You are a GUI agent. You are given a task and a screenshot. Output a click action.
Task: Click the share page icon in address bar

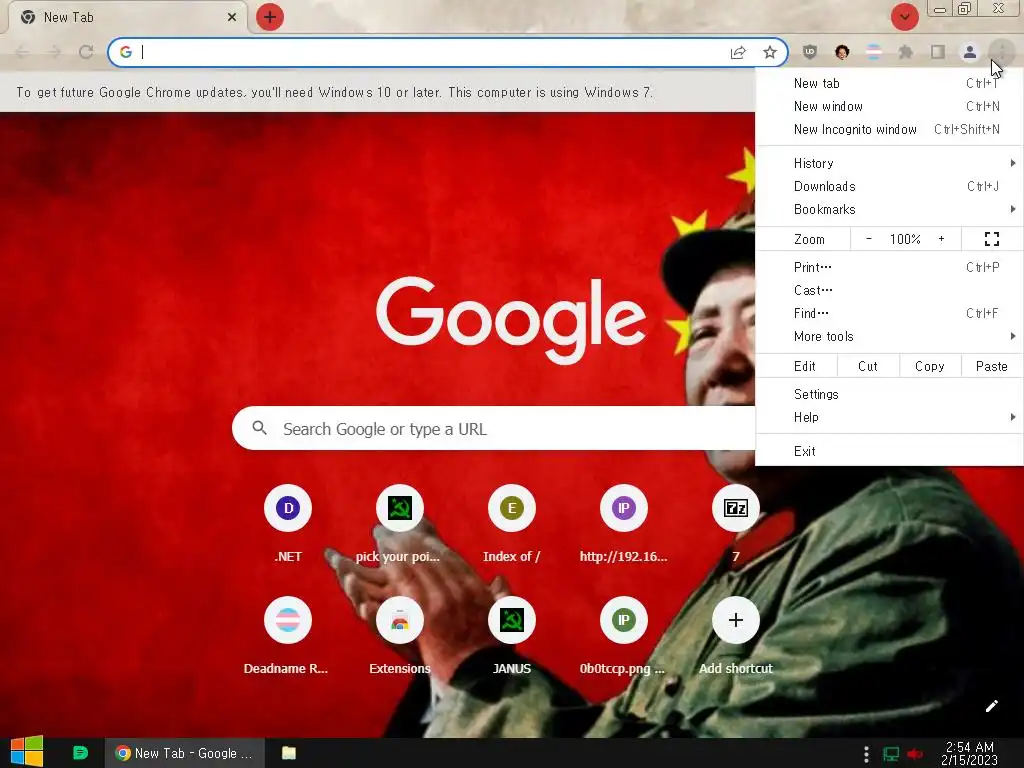[738, 52]
